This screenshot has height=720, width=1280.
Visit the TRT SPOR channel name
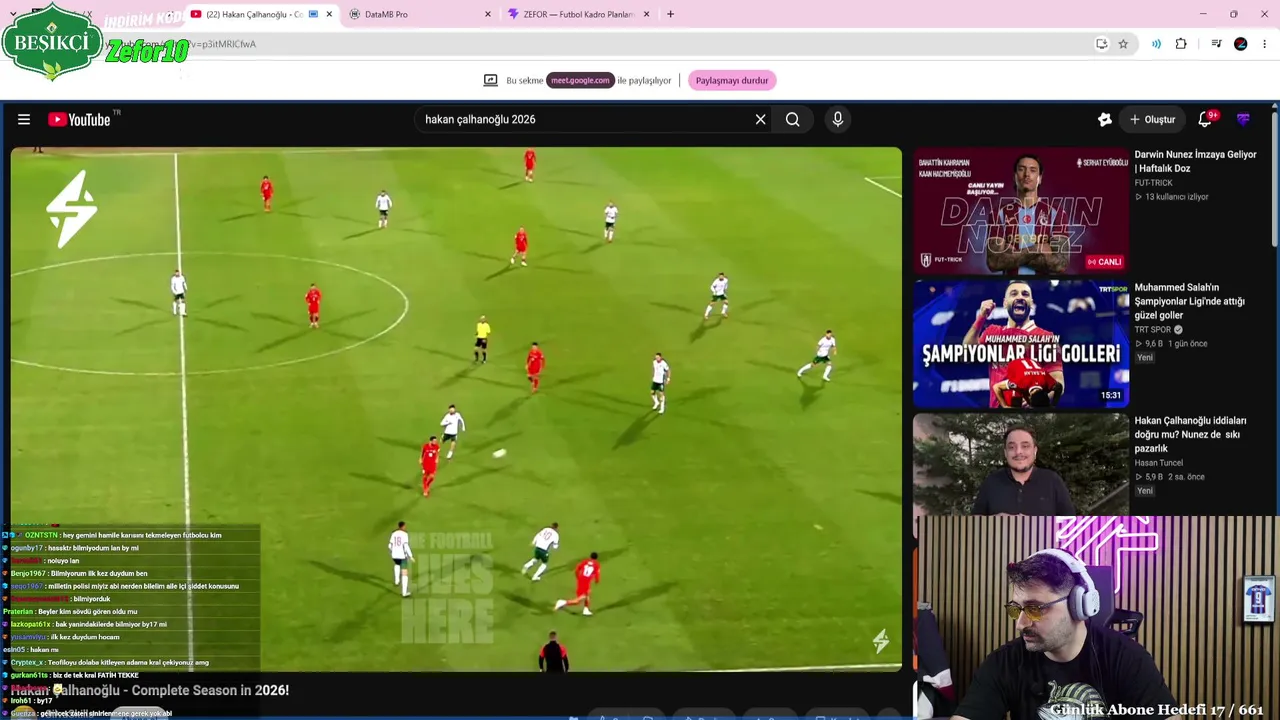pos(1153,330)
